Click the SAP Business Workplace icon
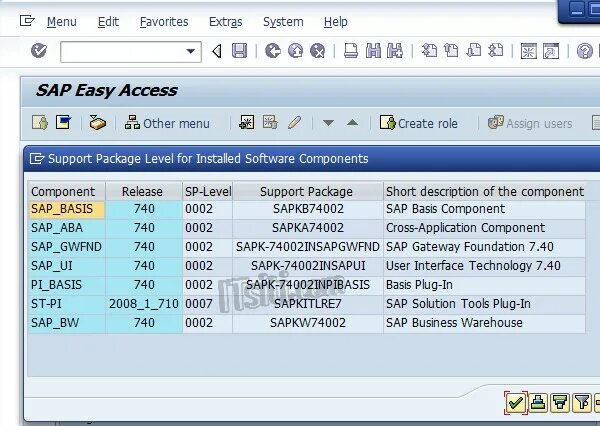The image size is (600, 426). [x=98, y=123]
